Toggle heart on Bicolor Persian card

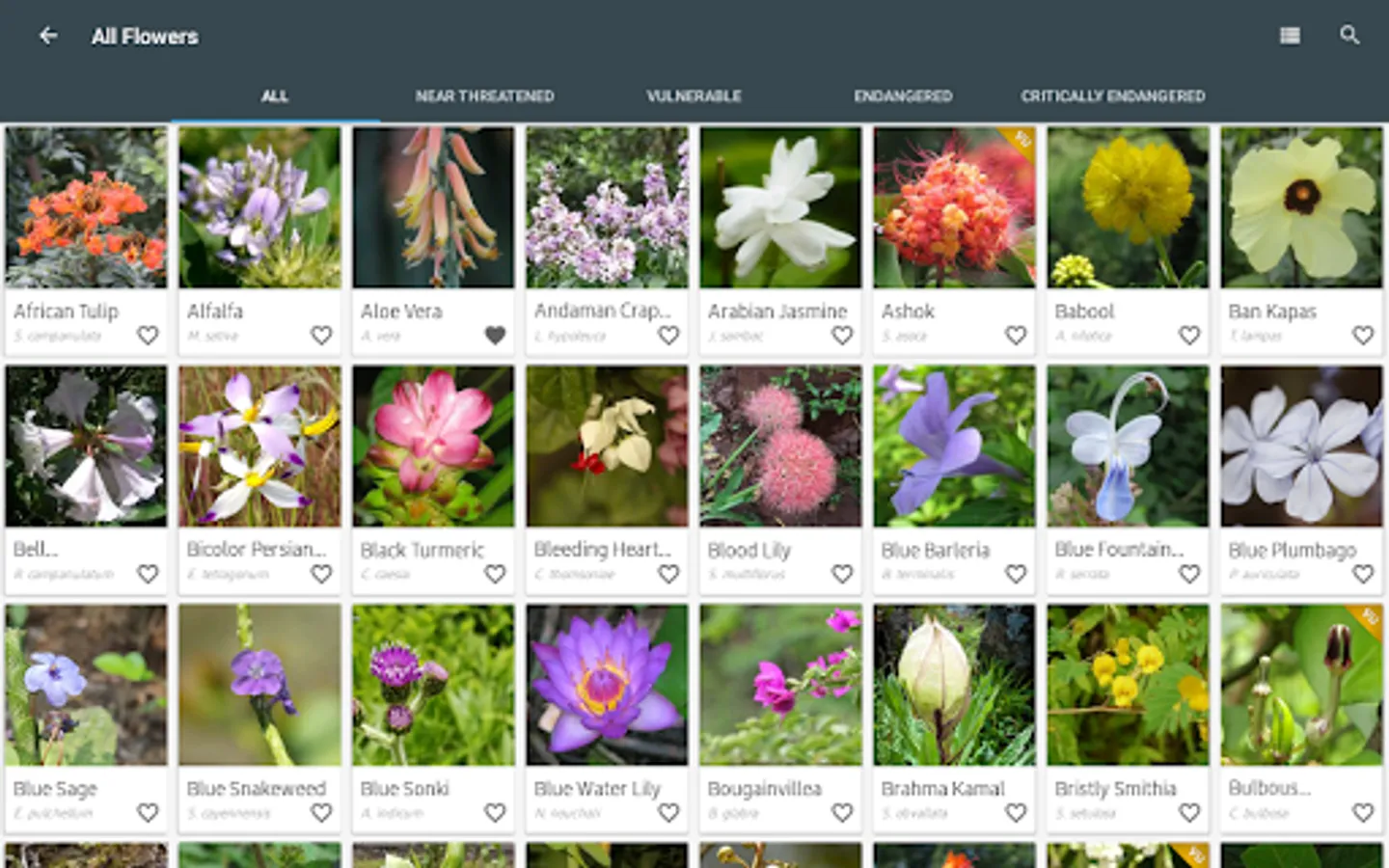[x=321, y=574]
